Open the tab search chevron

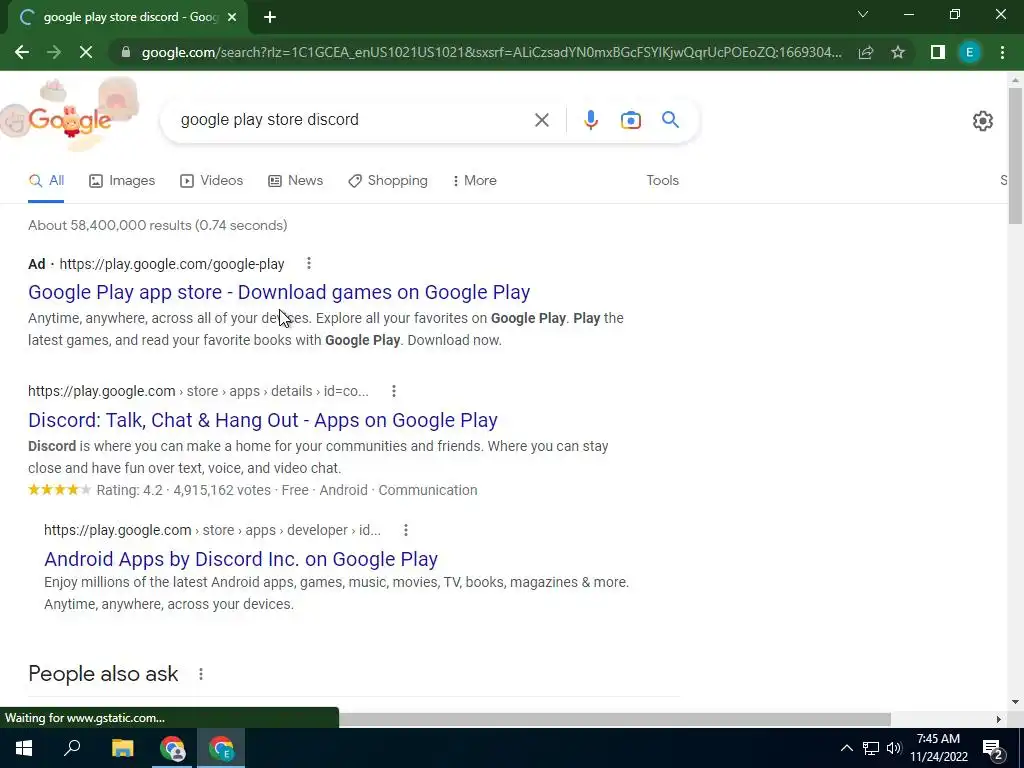pyautogui.click(x=863, y=14)
